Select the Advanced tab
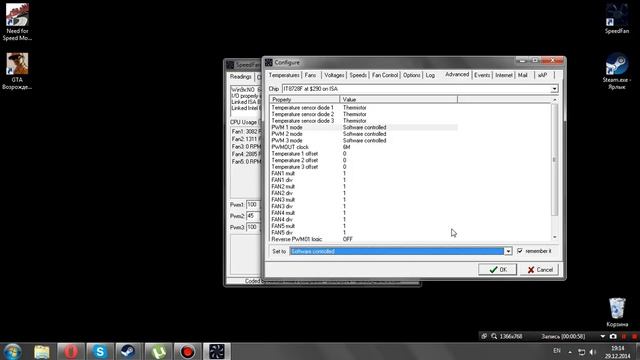 click(x=457, y=74)
